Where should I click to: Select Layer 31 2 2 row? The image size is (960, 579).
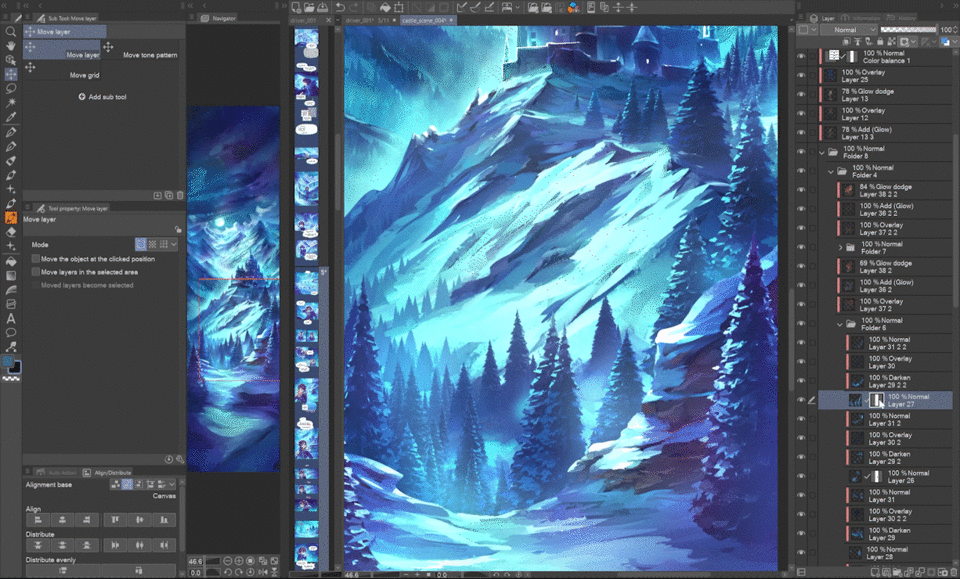pyautogui.click(x=899, y=343)
